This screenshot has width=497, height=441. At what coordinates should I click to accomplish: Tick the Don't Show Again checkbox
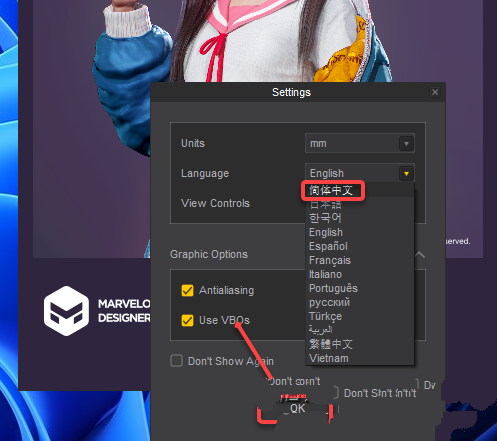coord(176,361)
